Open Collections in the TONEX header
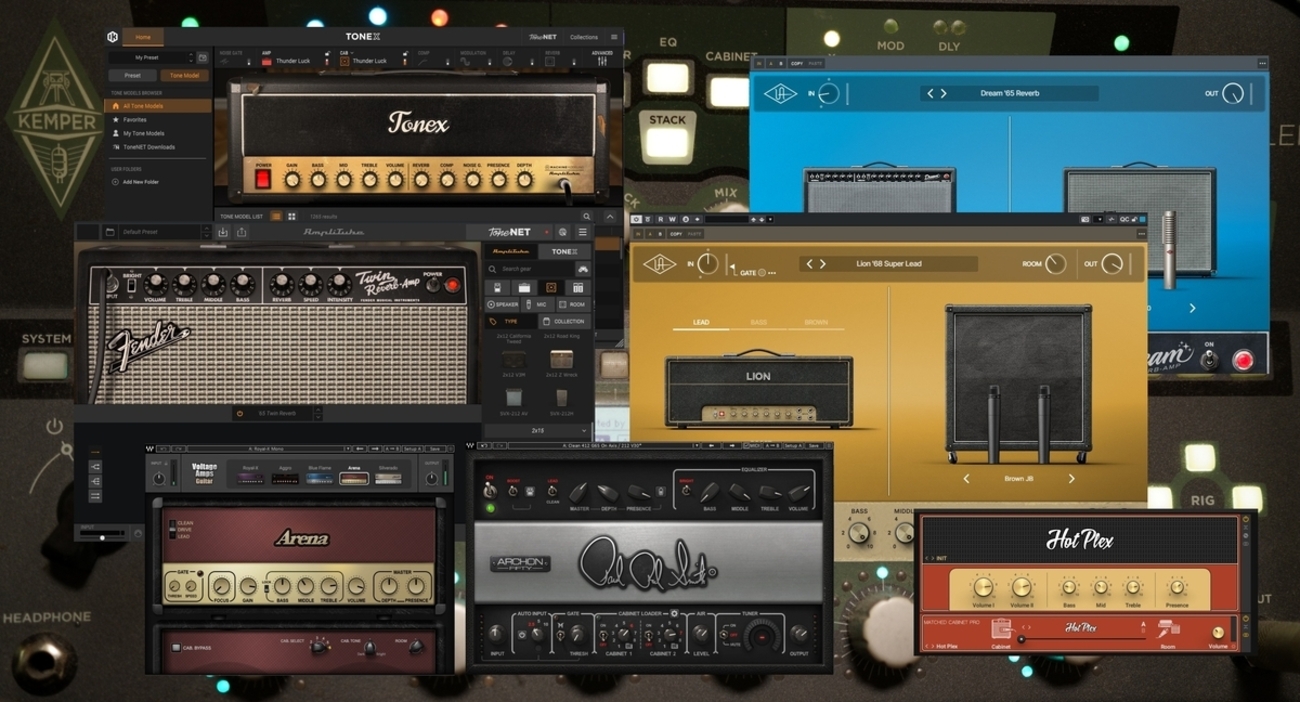The height and width of the screenshot is (702, 1300). (584, 37)
